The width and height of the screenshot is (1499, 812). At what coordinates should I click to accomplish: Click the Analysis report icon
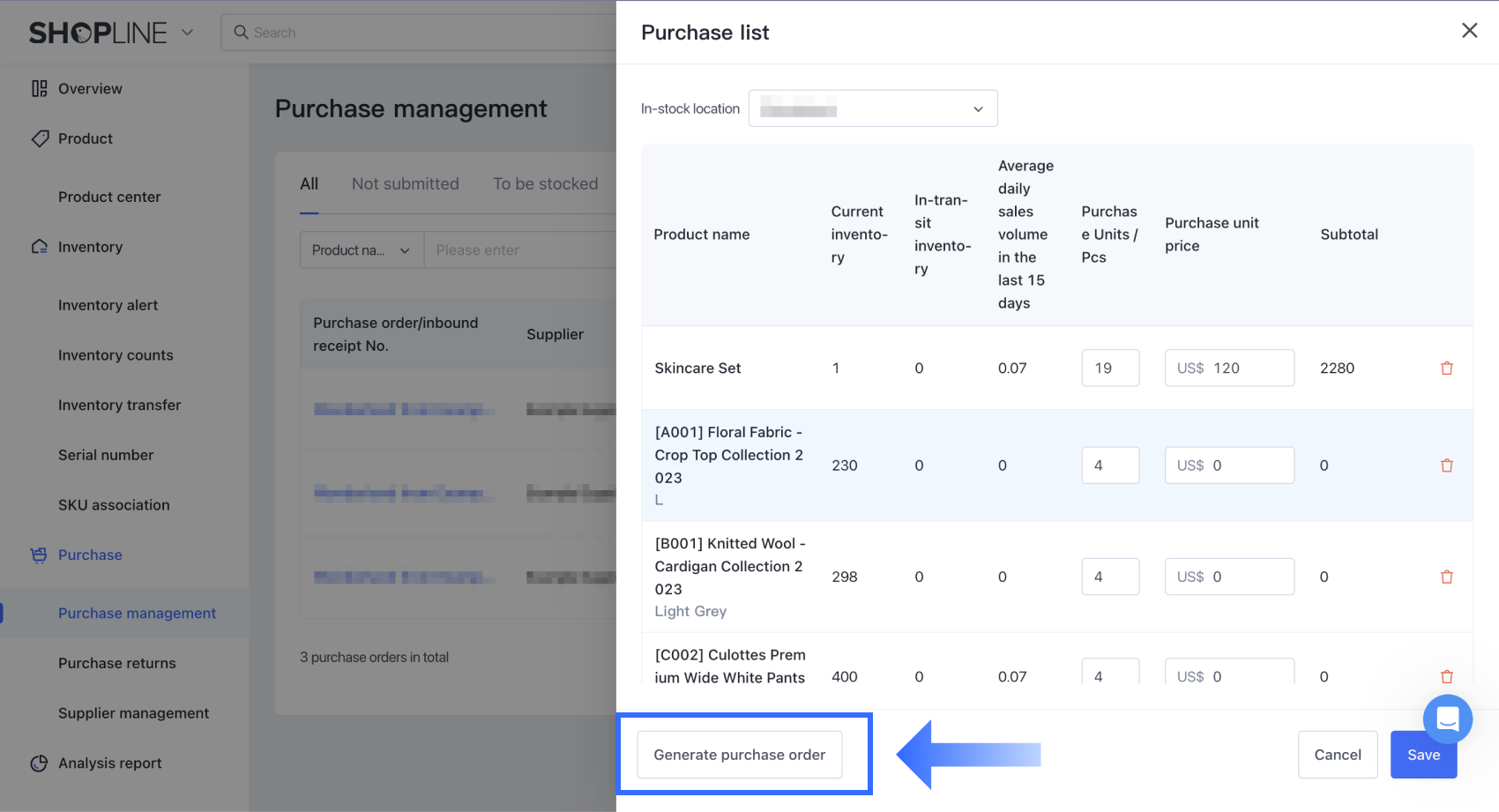(x=39, y=764)
